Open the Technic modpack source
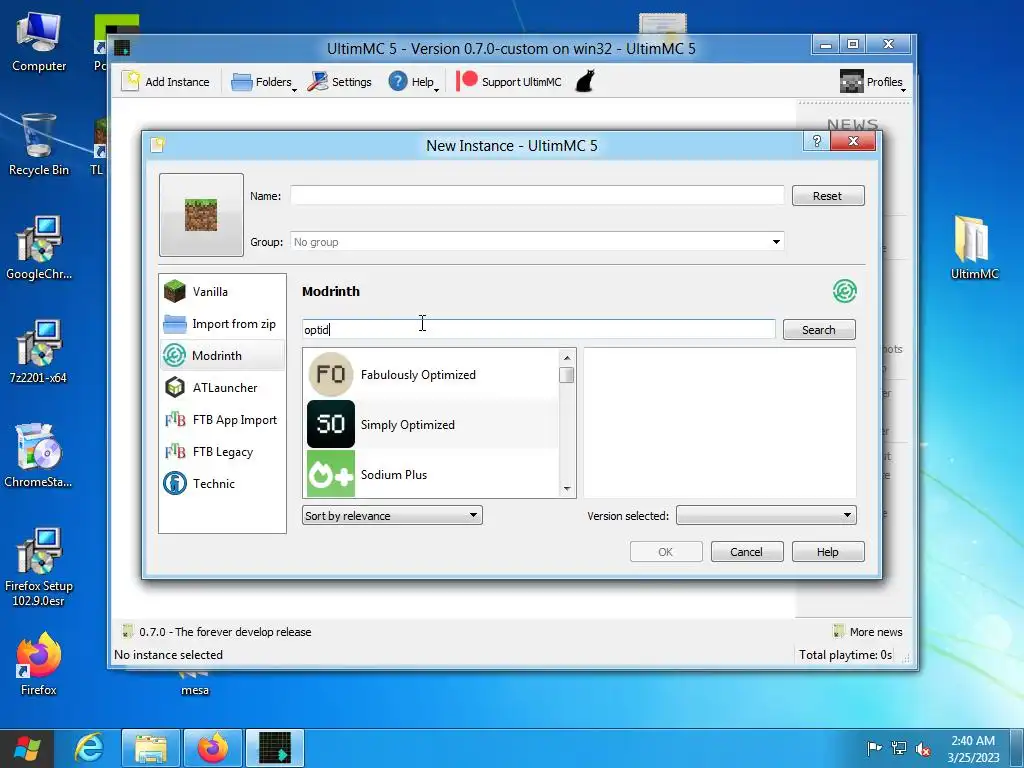 click(x=222, y=483)
